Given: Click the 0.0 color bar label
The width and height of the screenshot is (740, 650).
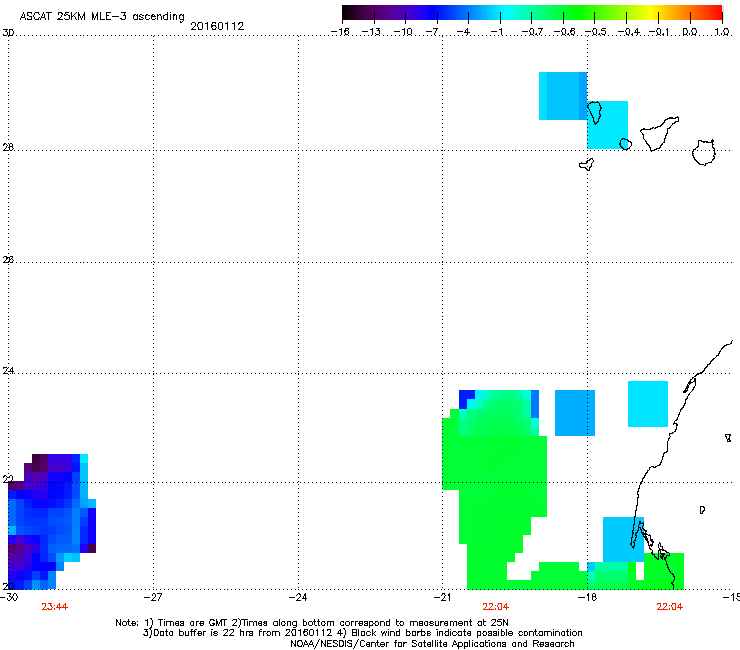Looking at the screenshot, I should point(690,32).
